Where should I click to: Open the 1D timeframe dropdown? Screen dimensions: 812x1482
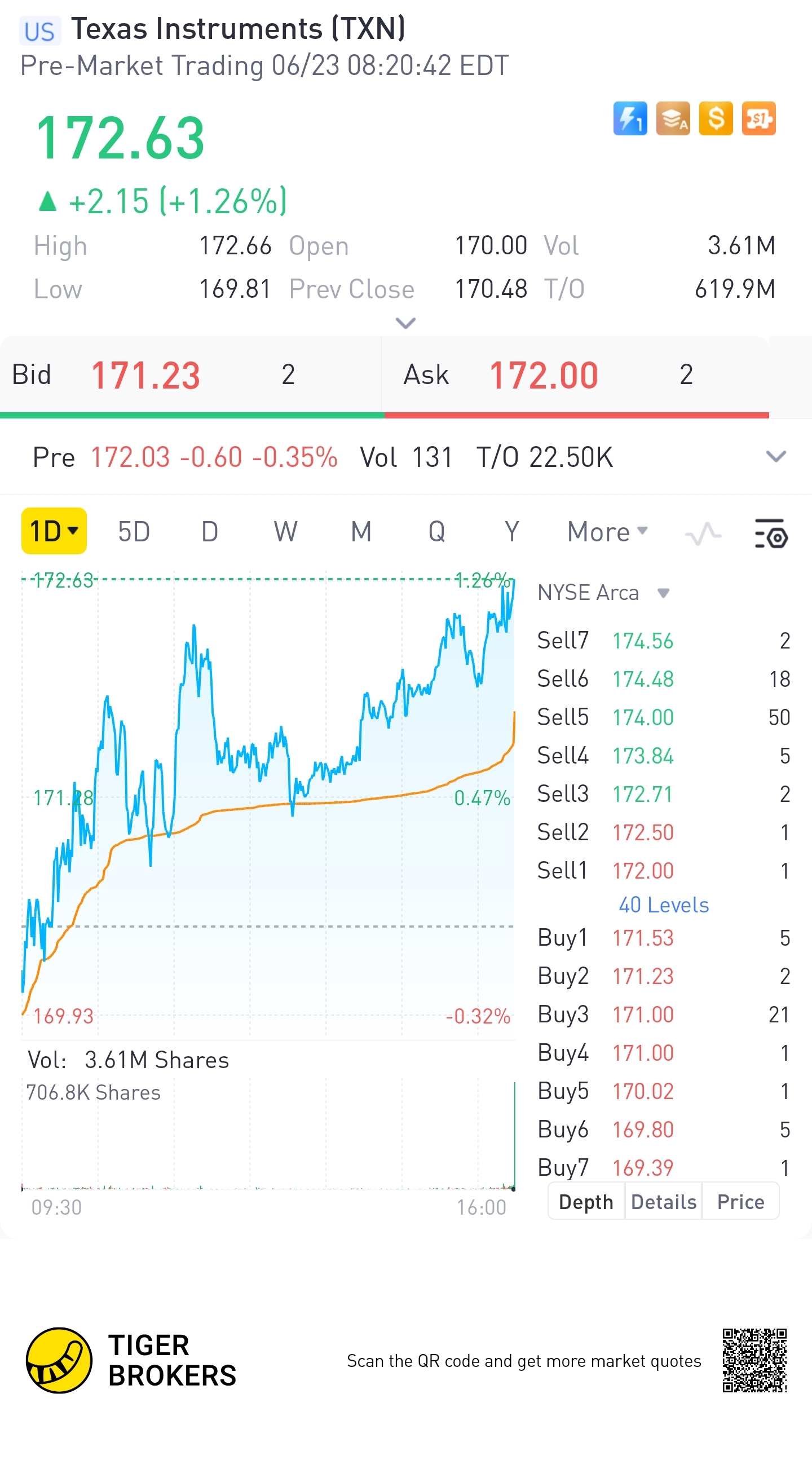point(54,531)
